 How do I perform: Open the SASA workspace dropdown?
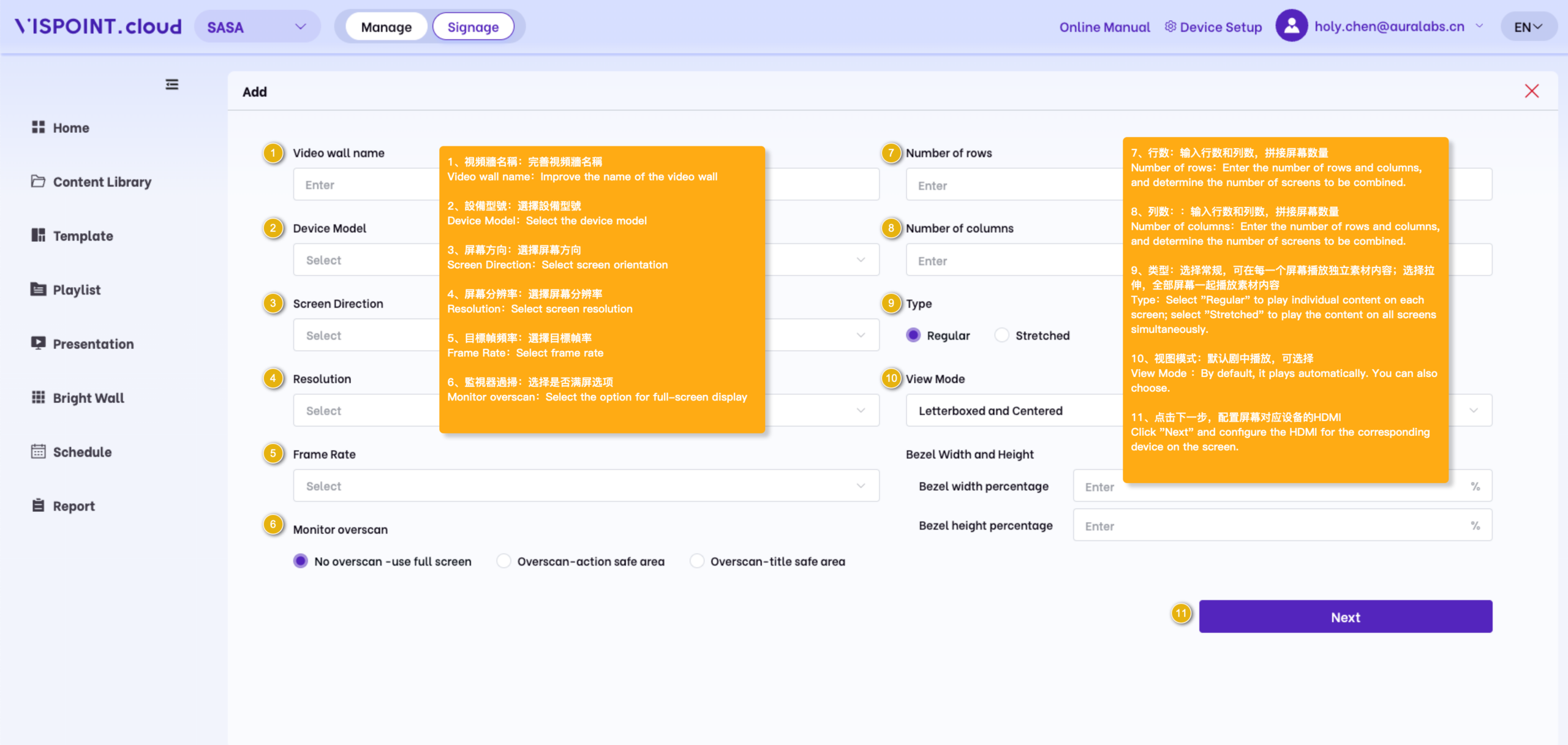click(257, 27)
